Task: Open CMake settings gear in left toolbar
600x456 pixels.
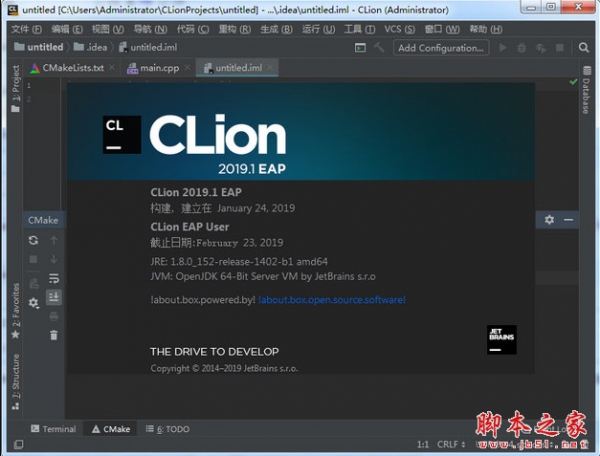Action: [x=33, y=303]
